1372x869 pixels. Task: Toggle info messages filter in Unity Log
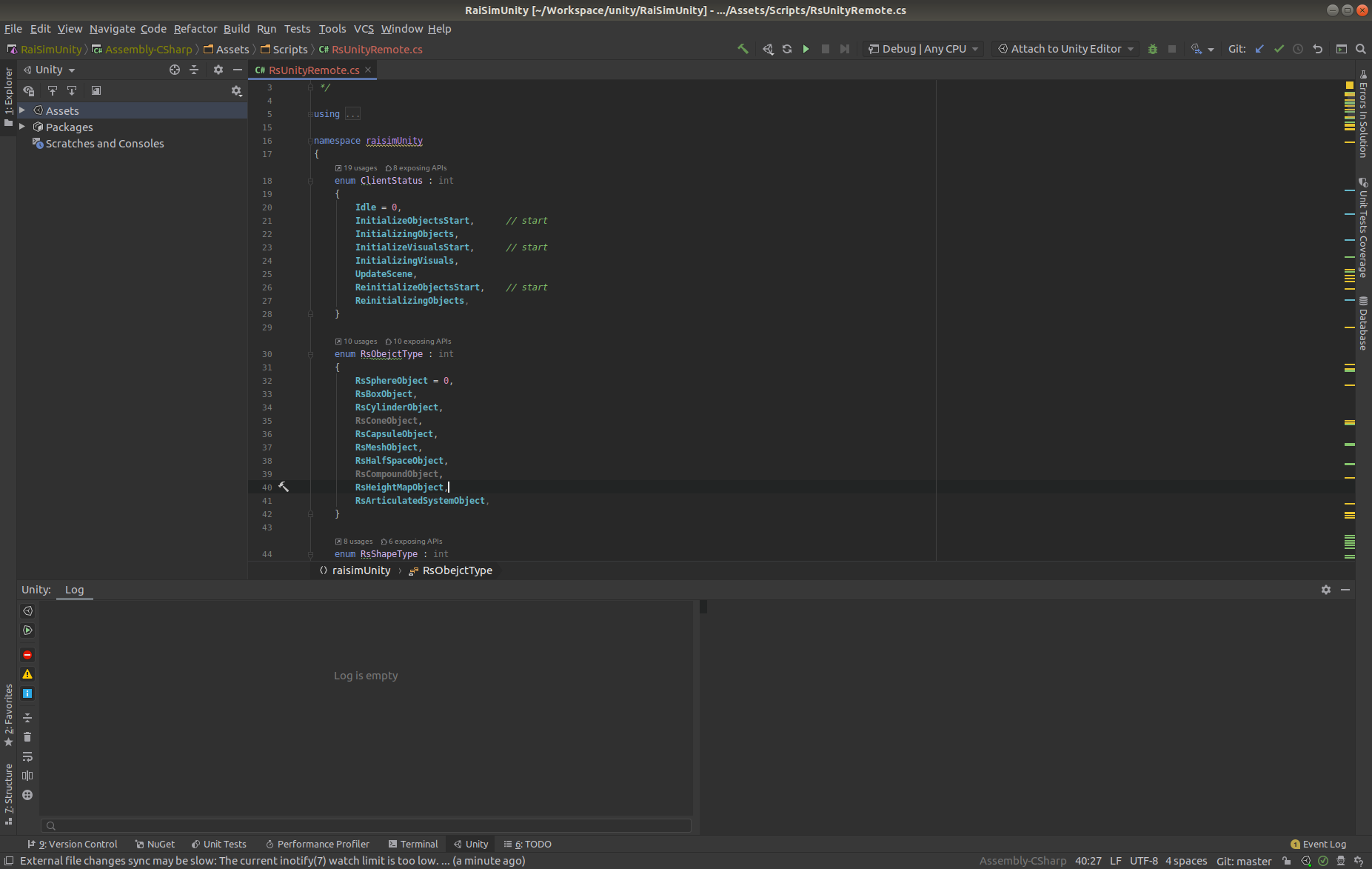27,693
